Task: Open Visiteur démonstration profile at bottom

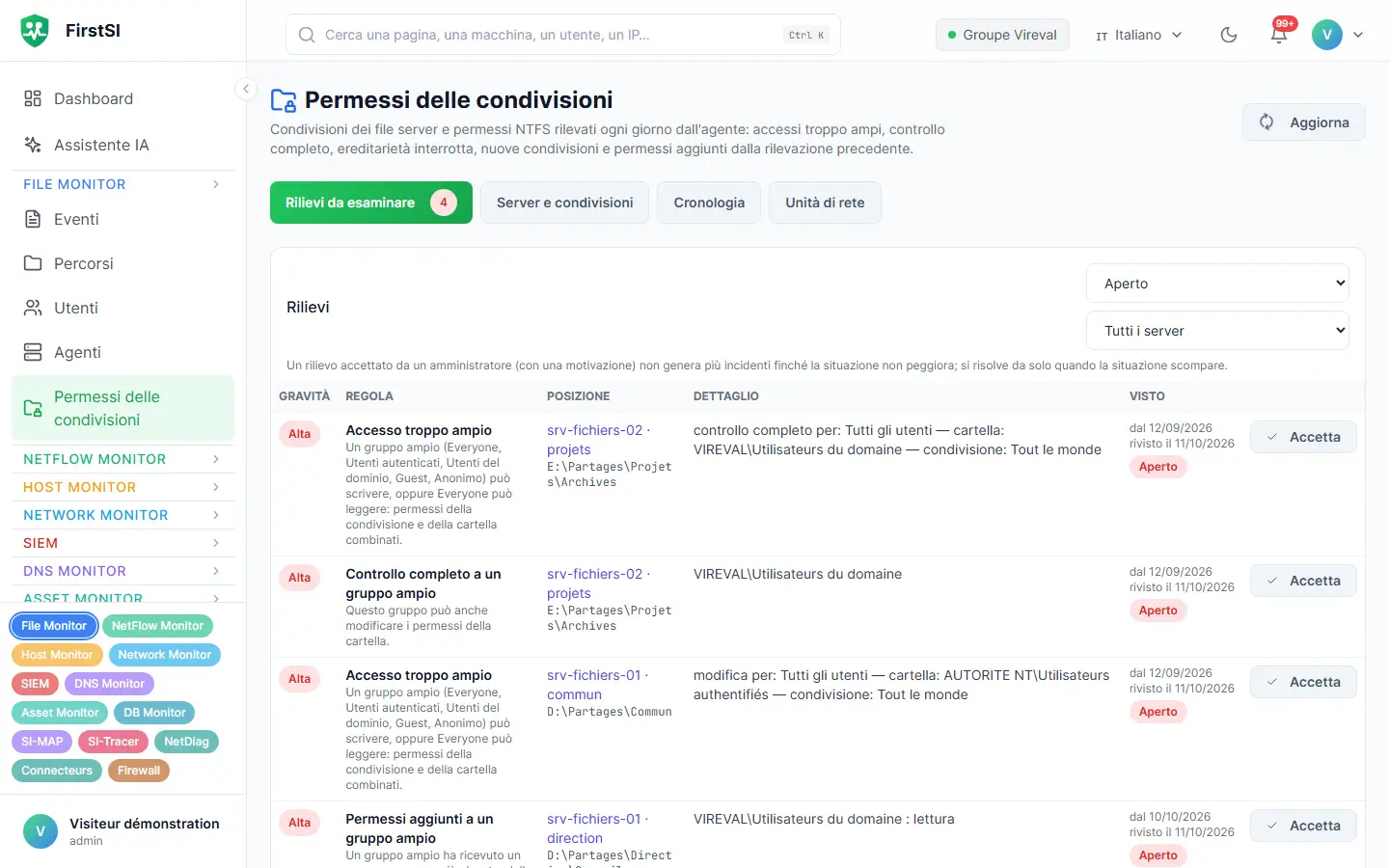Action: (x=123, y=831)
